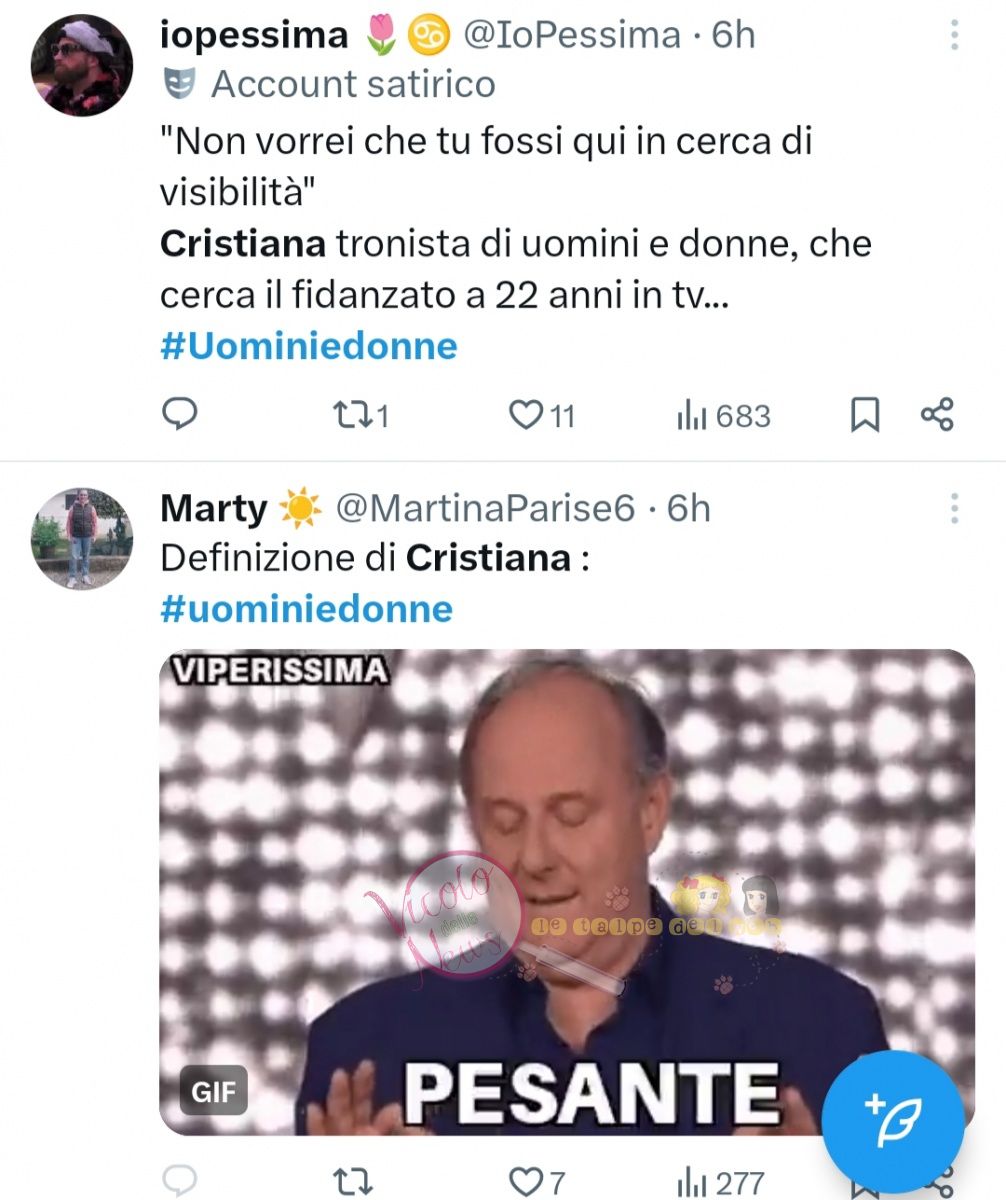This screenshot has height=1200, width=1006.
Task: Open more options for Marty's tweet
Action: [x=954, y=509]
